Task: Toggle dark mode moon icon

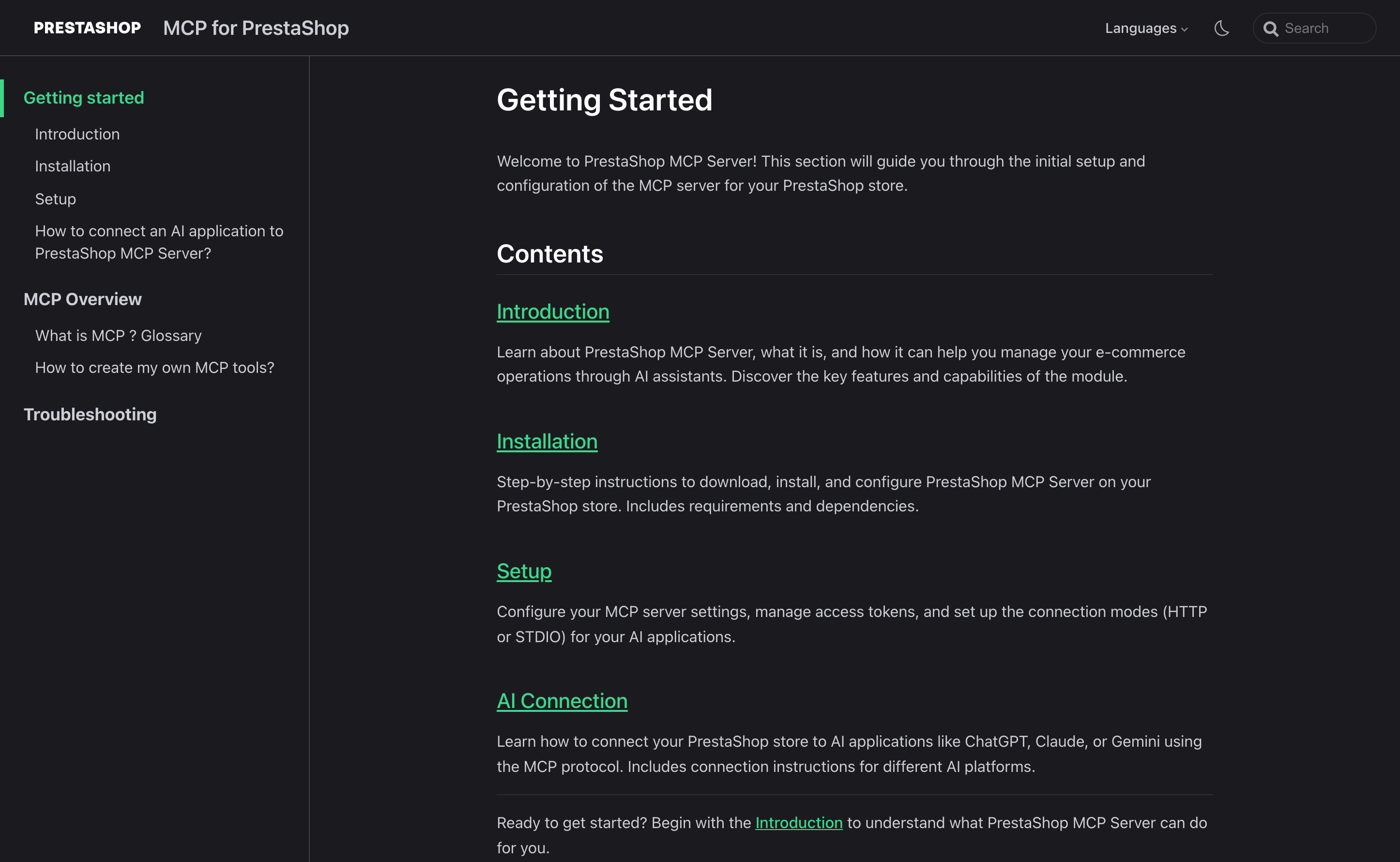Action: point(1222,28)
